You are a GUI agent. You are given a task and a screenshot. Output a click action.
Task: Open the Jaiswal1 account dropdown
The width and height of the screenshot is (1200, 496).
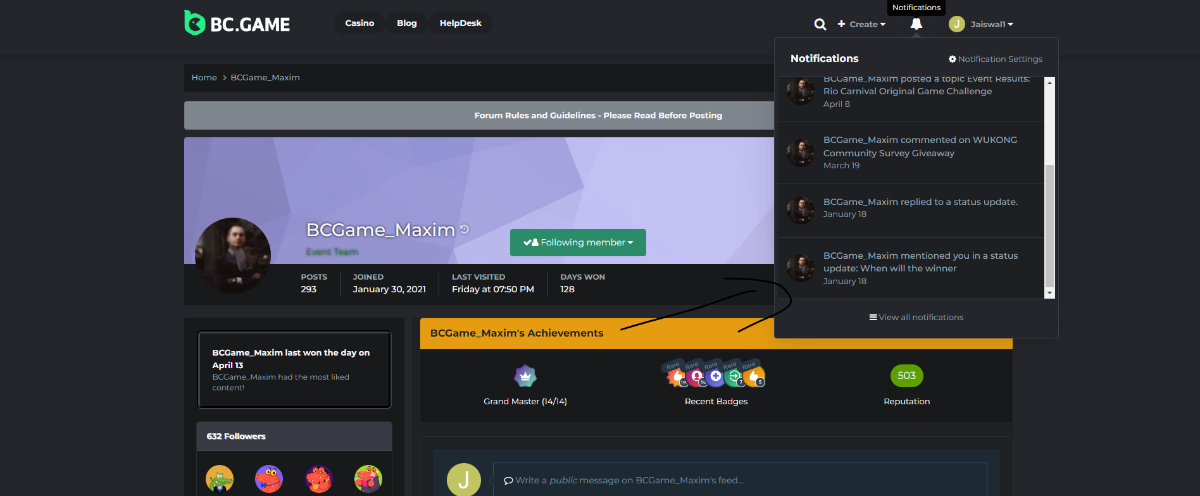pos(981,24)
